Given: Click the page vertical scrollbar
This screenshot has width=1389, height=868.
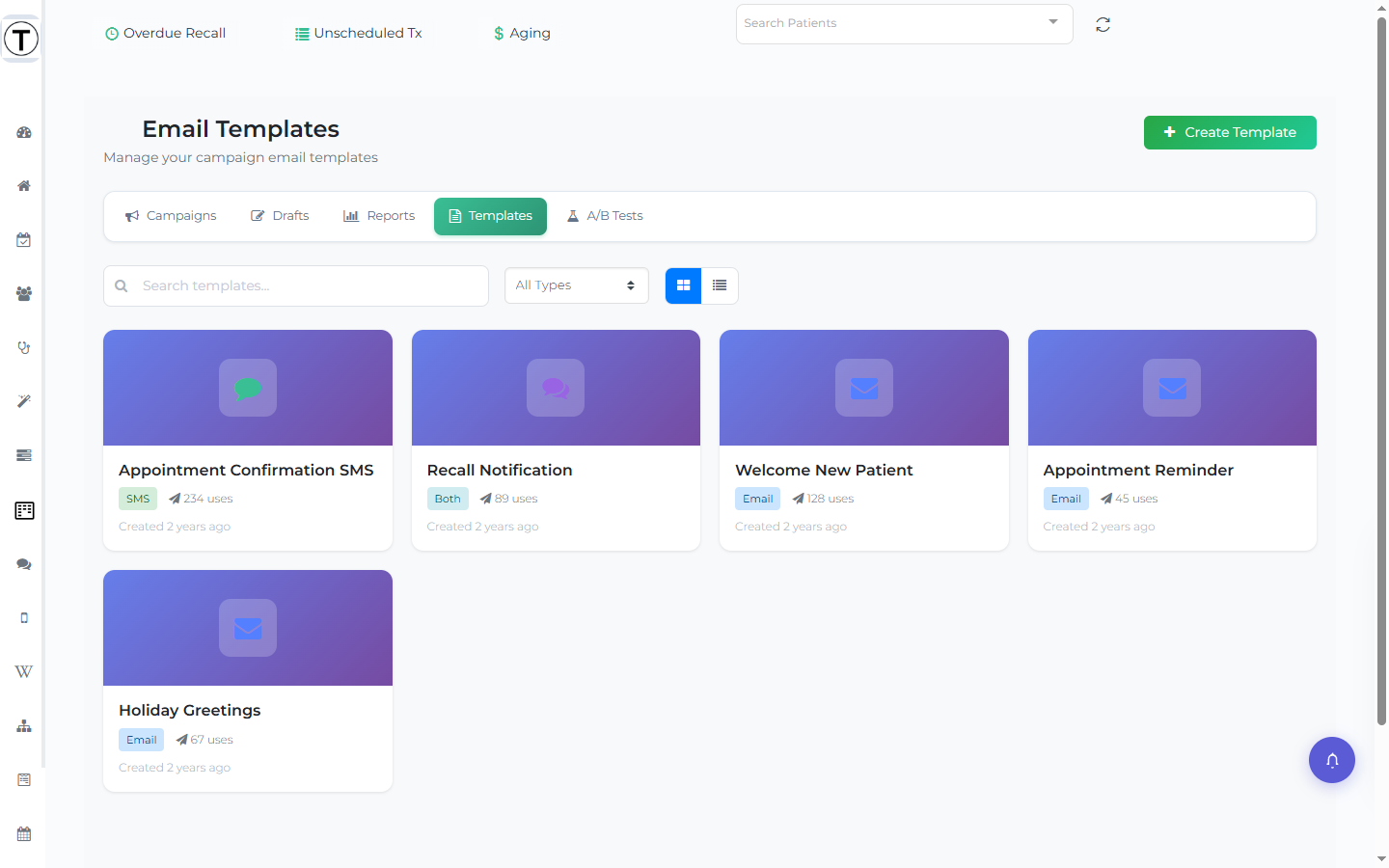Looking at the screenshot, I should (1381, 371).
